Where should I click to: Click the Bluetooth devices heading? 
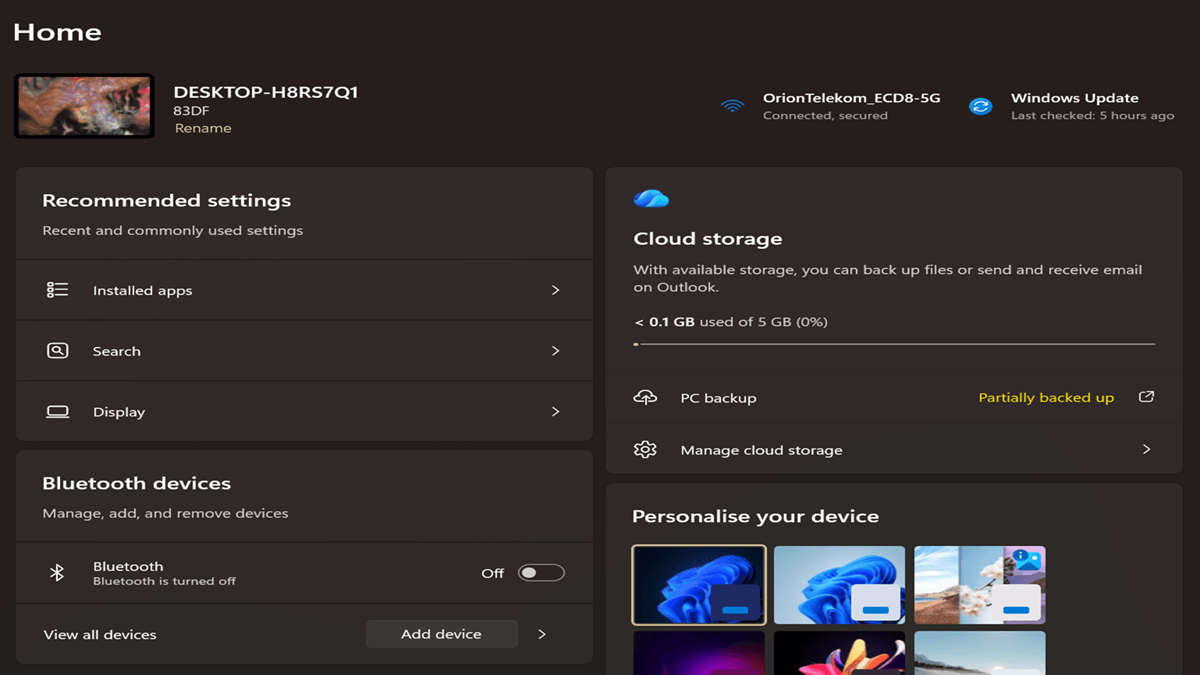(137, 483)
